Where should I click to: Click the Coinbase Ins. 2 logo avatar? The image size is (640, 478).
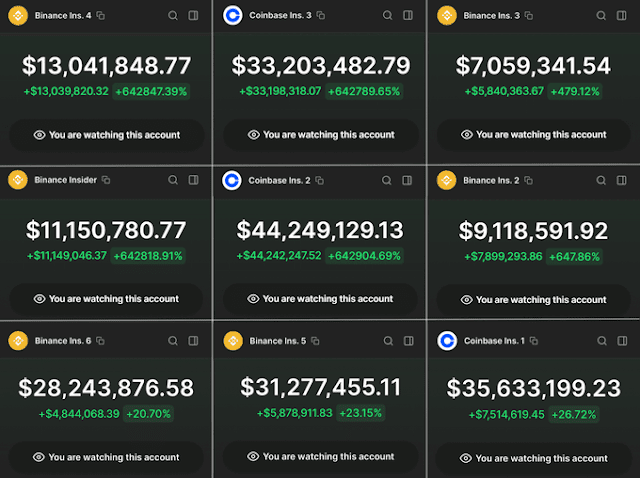(x=232, y=180)
